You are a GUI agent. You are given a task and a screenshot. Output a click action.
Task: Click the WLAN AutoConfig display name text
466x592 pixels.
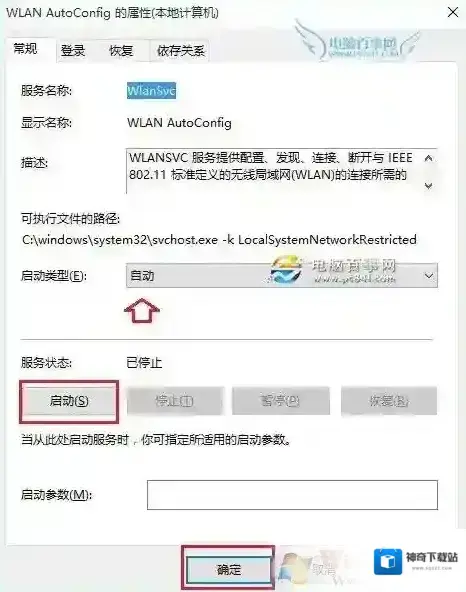(179, 123)
